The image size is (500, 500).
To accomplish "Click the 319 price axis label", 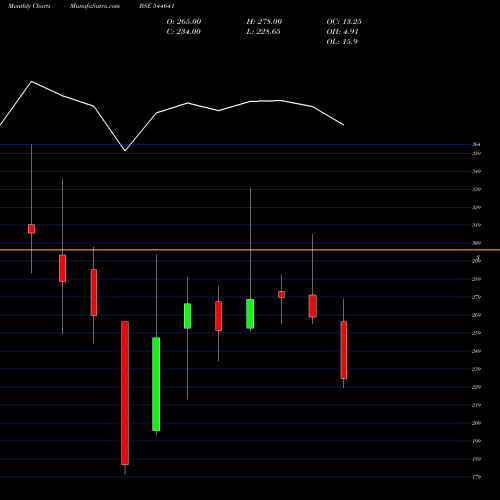I will pos(476,225).
